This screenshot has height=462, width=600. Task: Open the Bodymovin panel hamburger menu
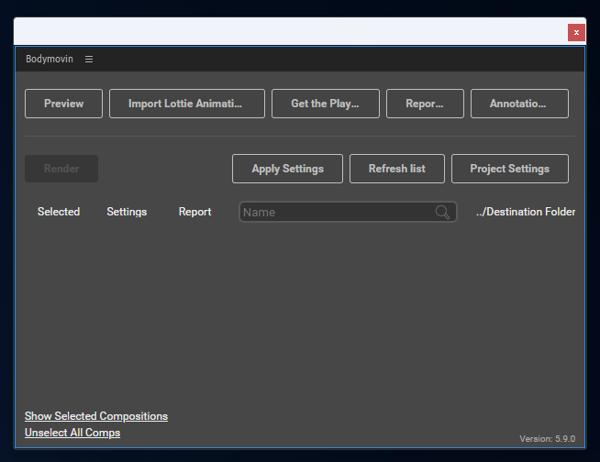[x=89, y=59]
